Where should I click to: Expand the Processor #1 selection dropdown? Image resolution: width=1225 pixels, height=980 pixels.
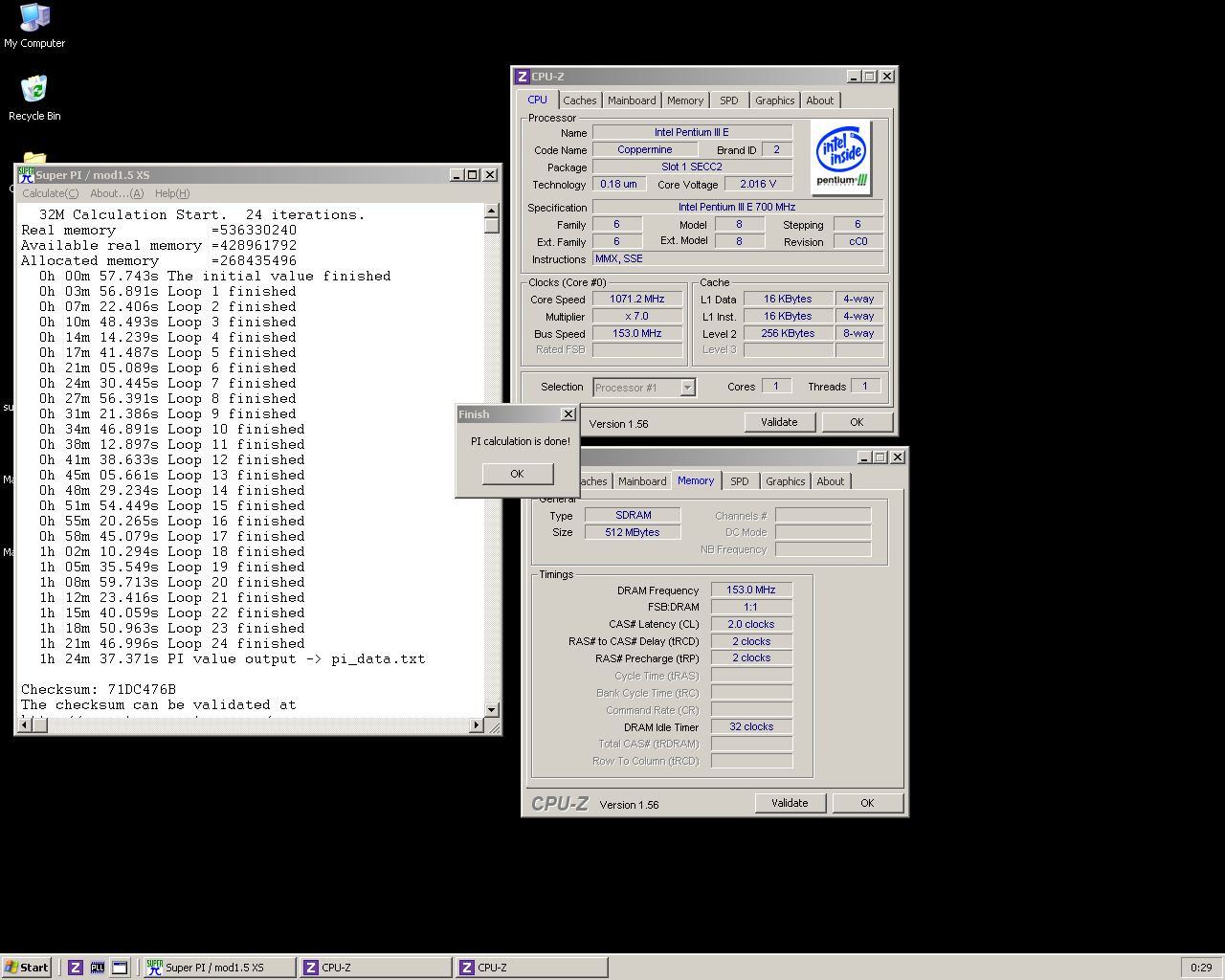687,388
